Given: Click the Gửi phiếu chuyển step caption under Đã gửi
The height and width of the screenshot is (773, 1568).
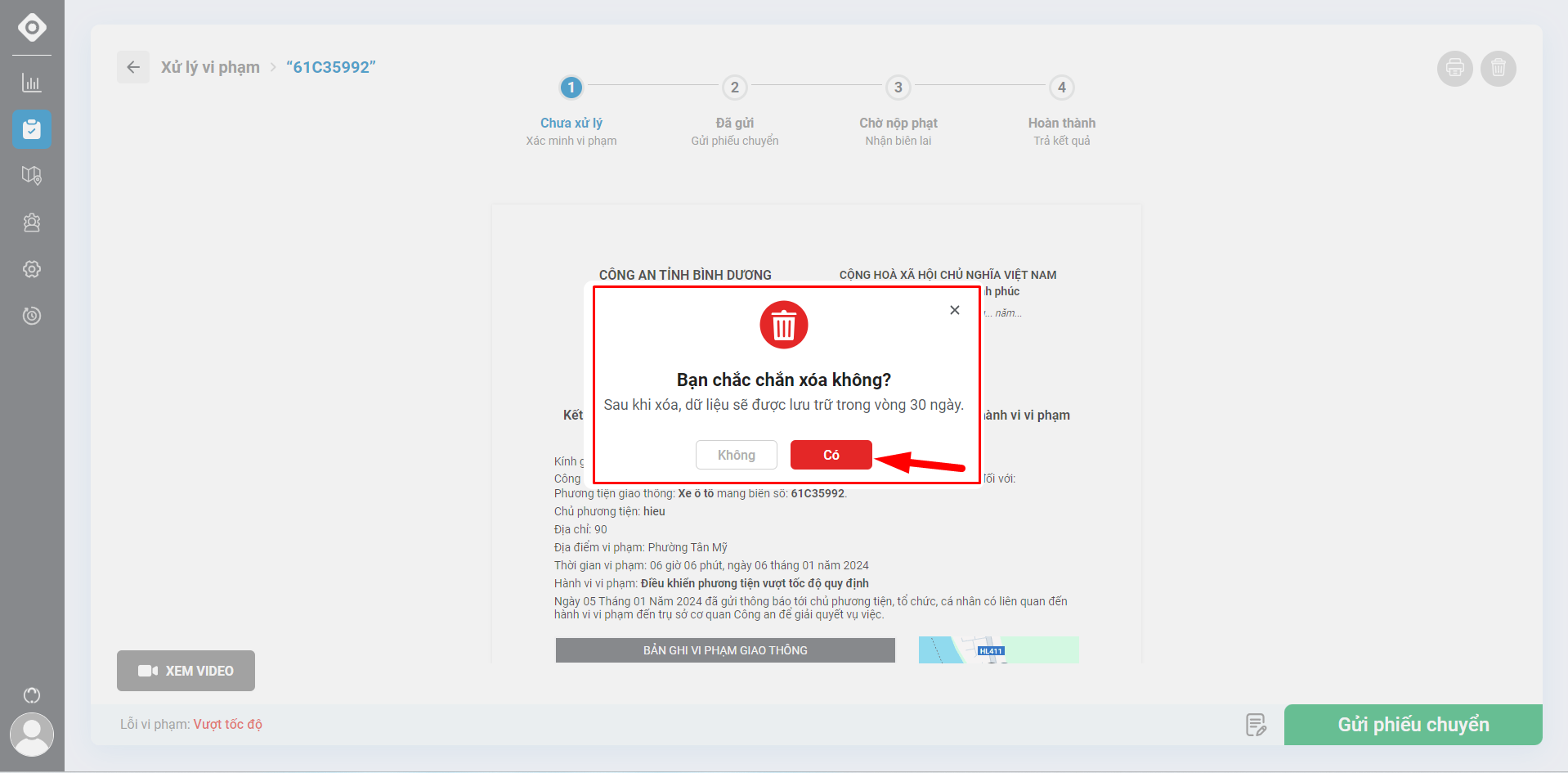Looking at the screenshot, I should click(x=735, y=141).
